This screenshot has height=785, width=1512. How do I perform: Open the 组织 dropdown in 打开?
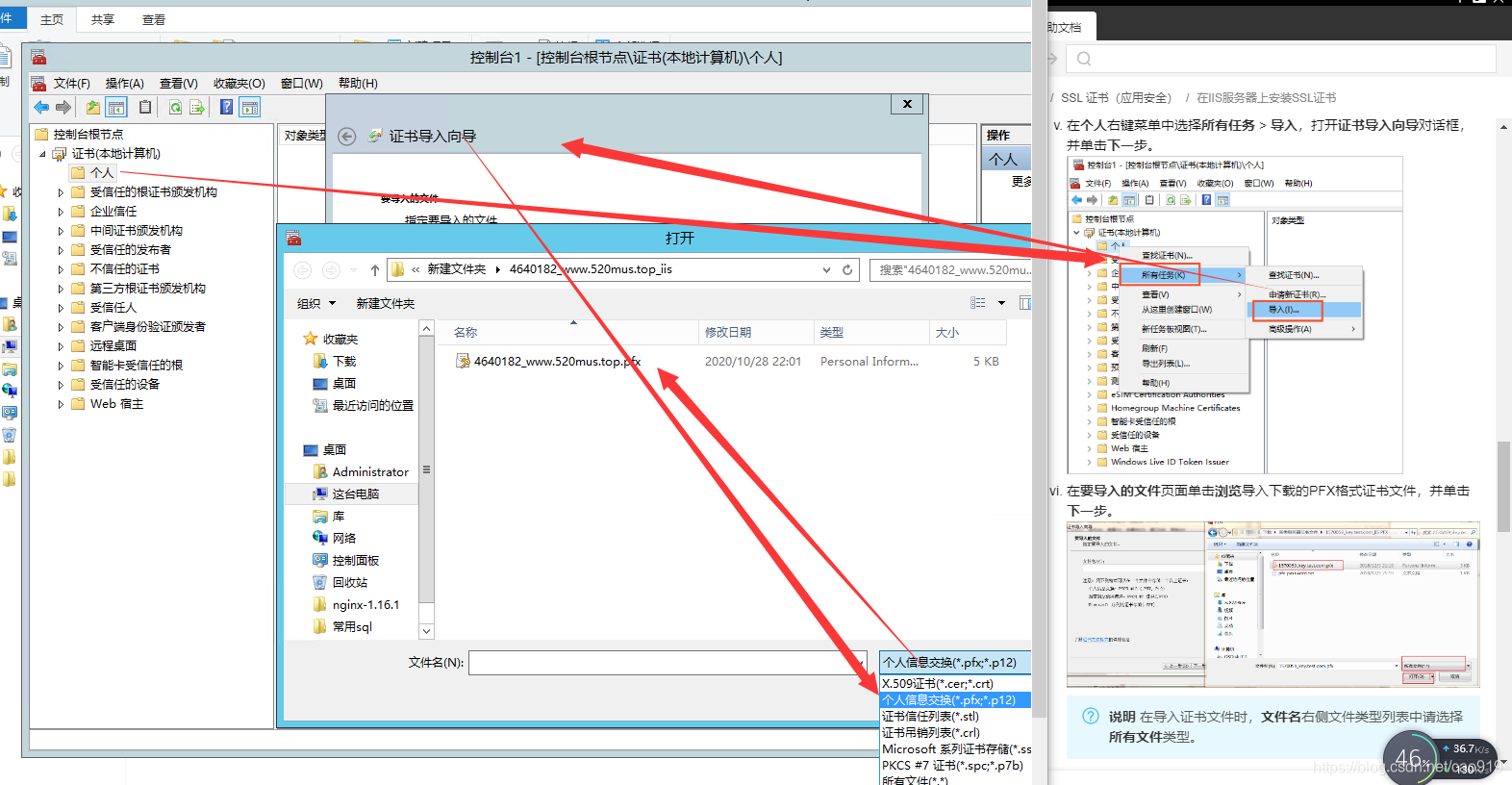tap(316, 304)
